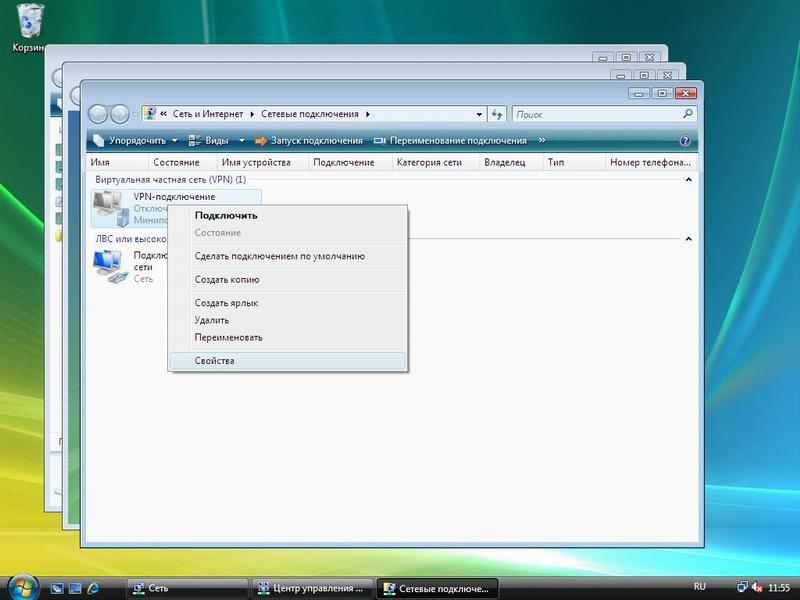This screenshot has height=600, width=800.
Task: Open the Упорядочить toolbar menu
Action: (135, 140)
